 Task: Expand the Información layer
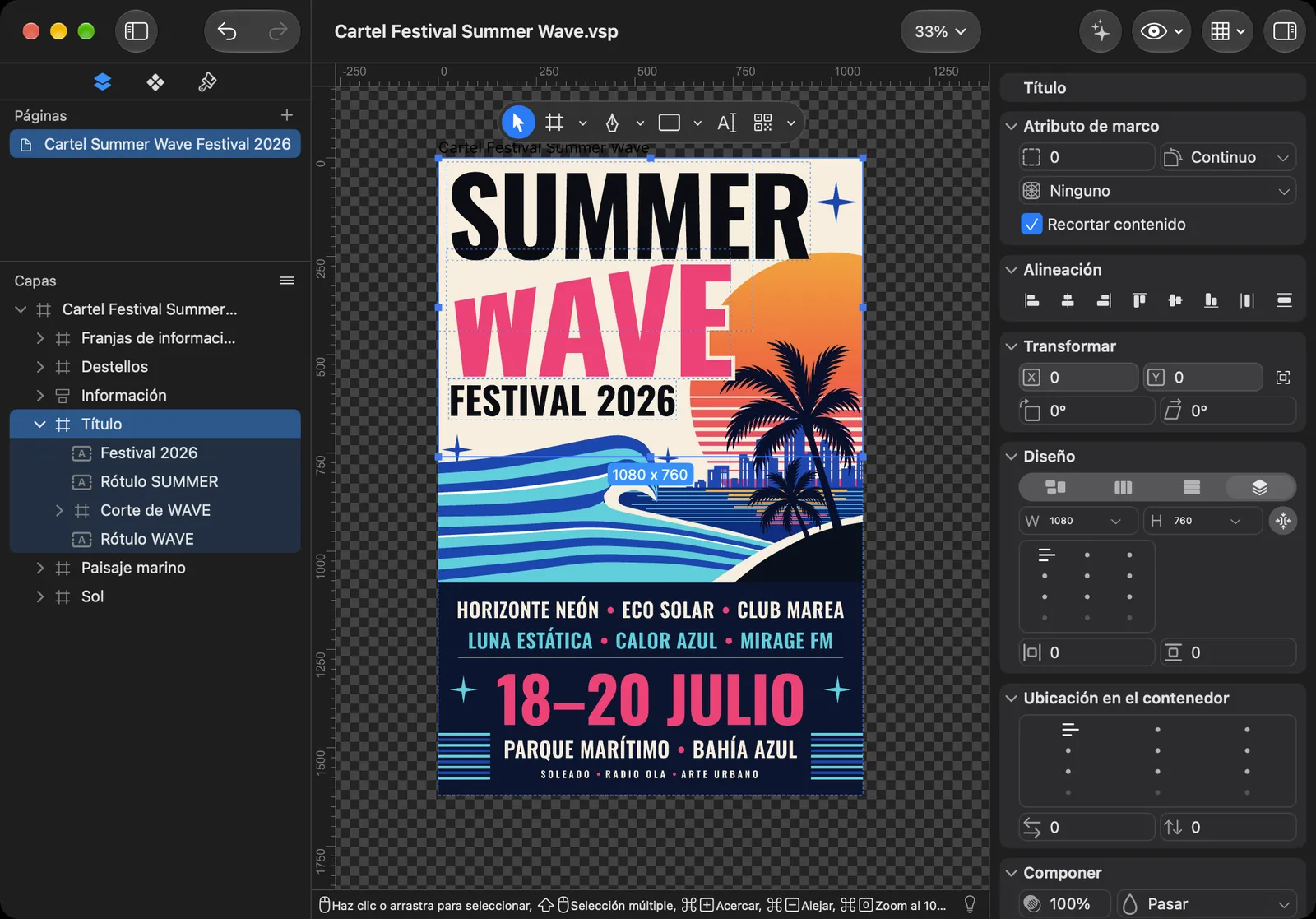tap(39, 396)
